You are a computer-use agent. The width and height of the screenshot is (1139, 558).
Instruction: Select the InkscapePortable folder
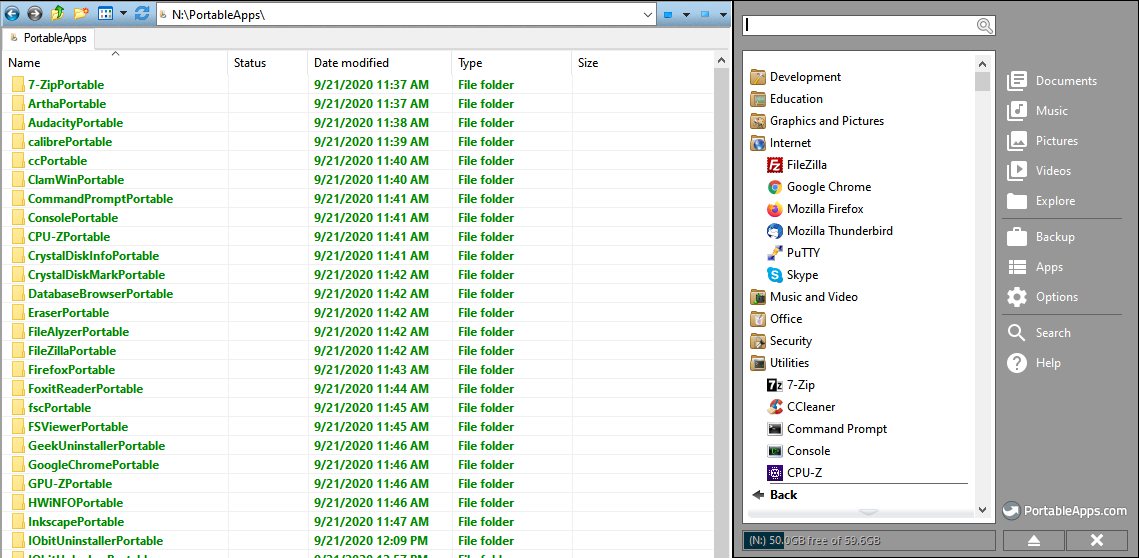(76, 522)
